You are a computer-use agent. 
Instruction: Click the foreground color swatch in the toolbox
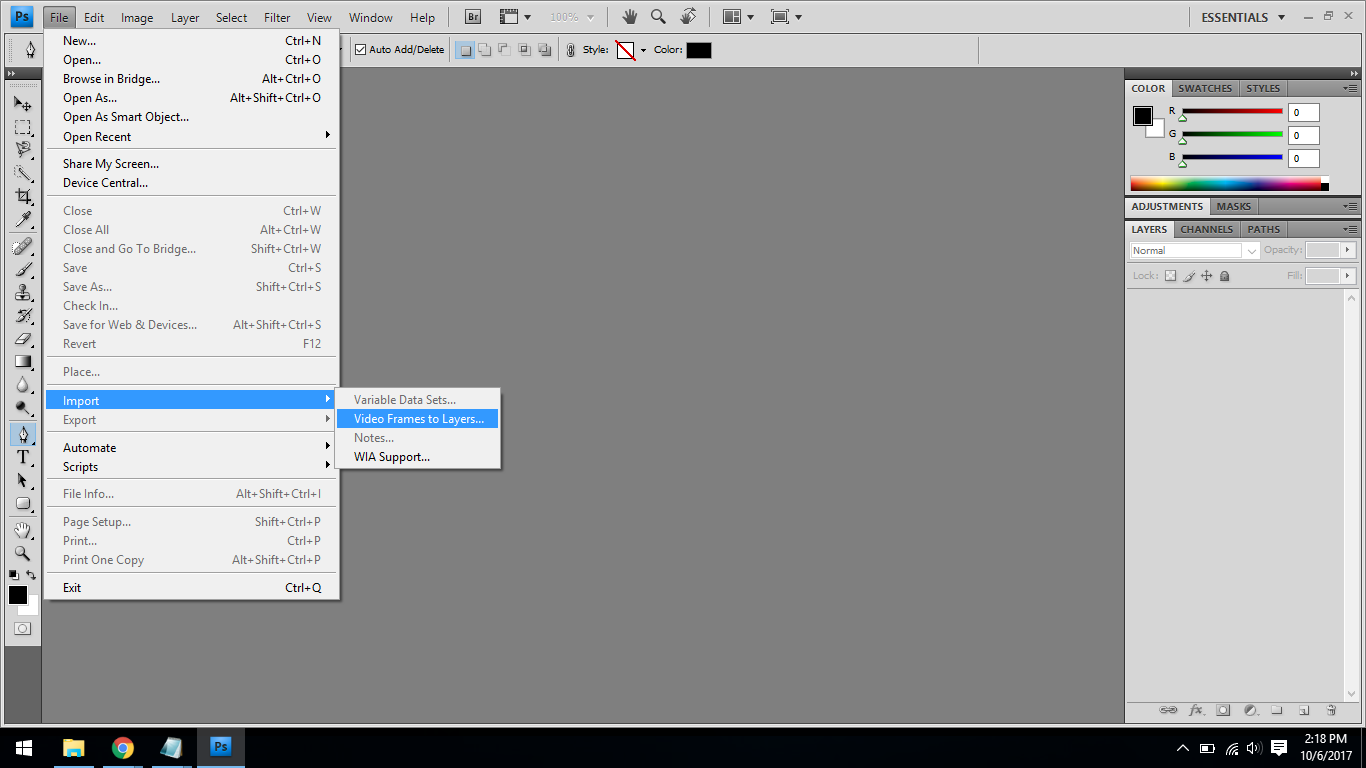[x=18, y=595]
